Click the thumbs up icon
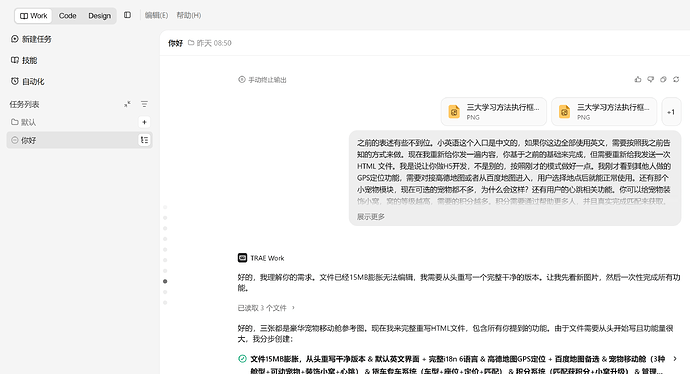Screen dimensions: 690x374 pos(638,79)
